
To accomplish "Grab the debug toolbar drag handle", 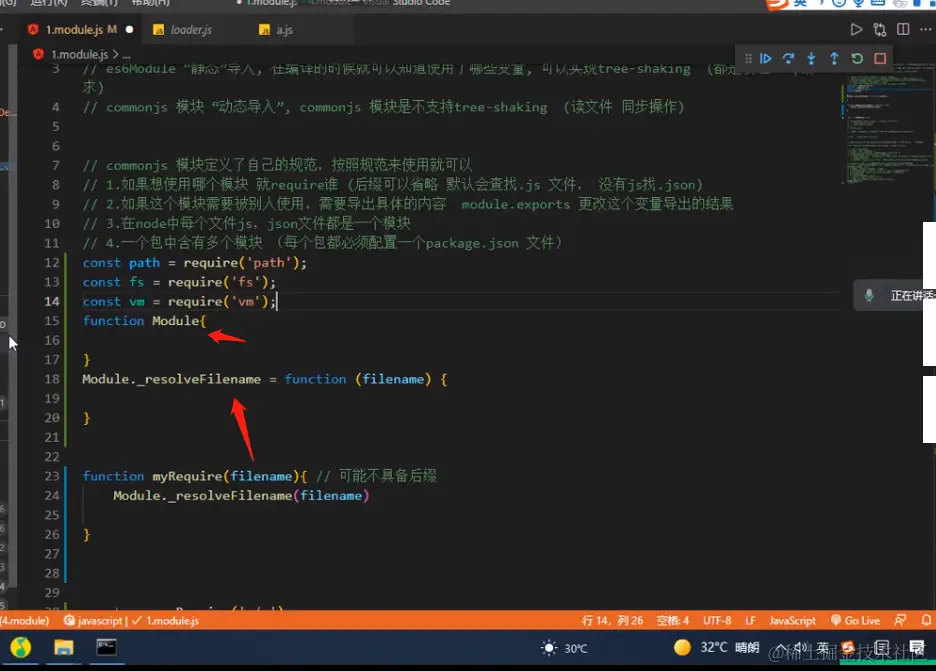I will (748, 59).
